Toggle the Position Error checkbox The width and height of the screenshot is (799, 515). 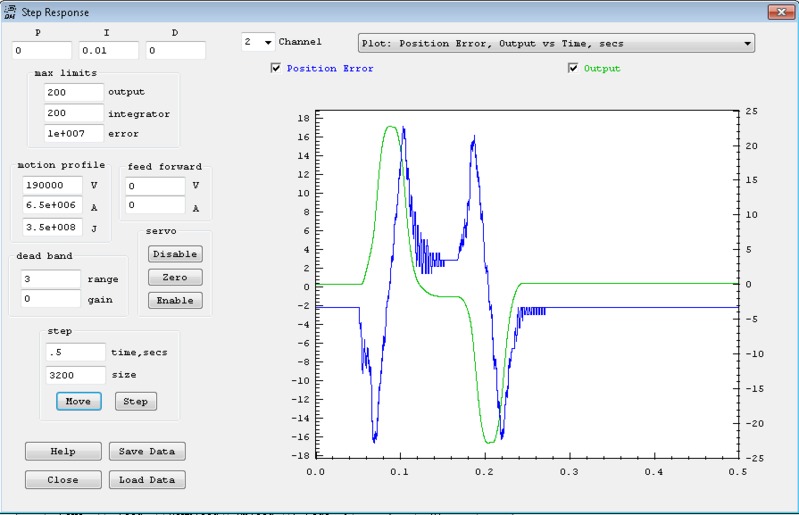276,69
